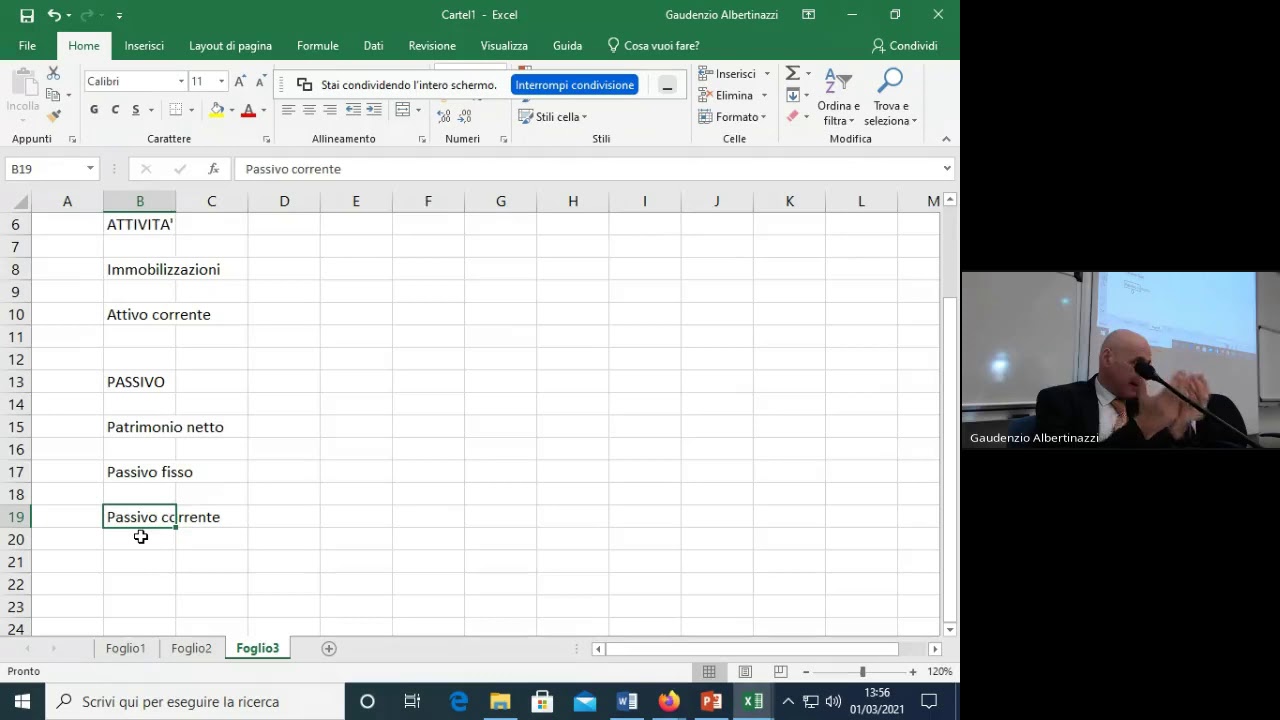The width and height of the screenshot is (1280, 720).
Task: Decrease the cell indent
Action: tap(353, 110)
